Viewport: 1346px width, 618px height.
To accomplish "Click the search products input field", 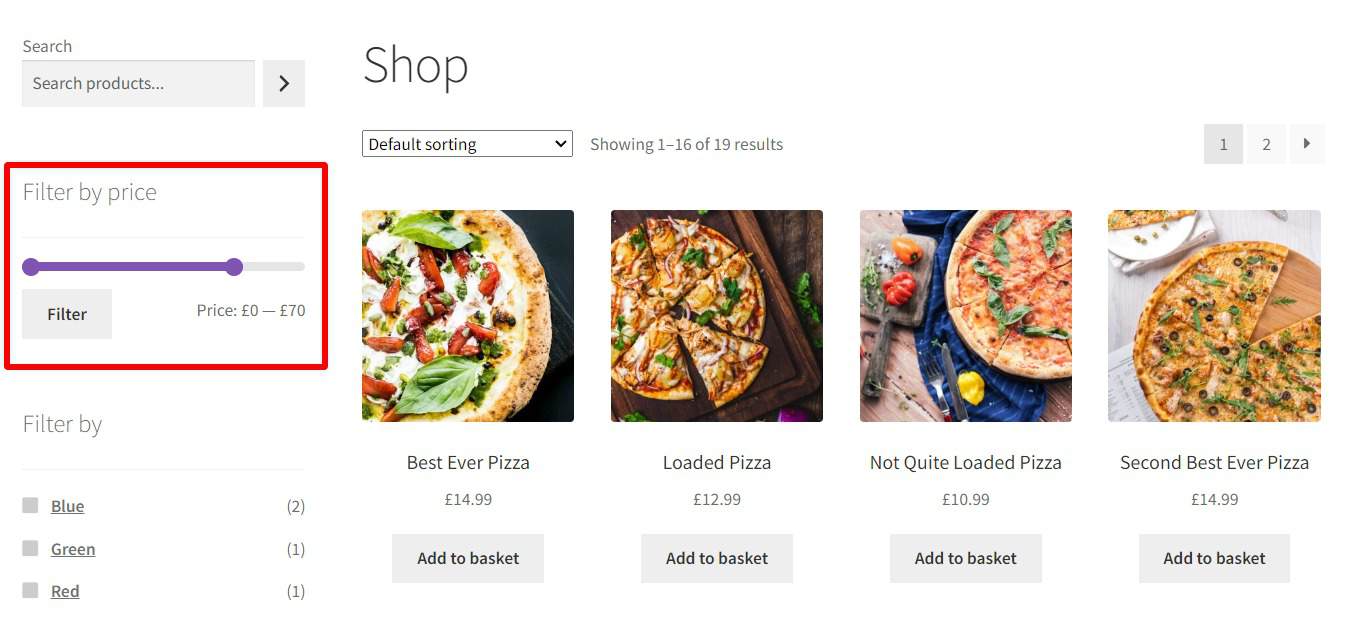I will pyautogui.click(x=137, y=83).
